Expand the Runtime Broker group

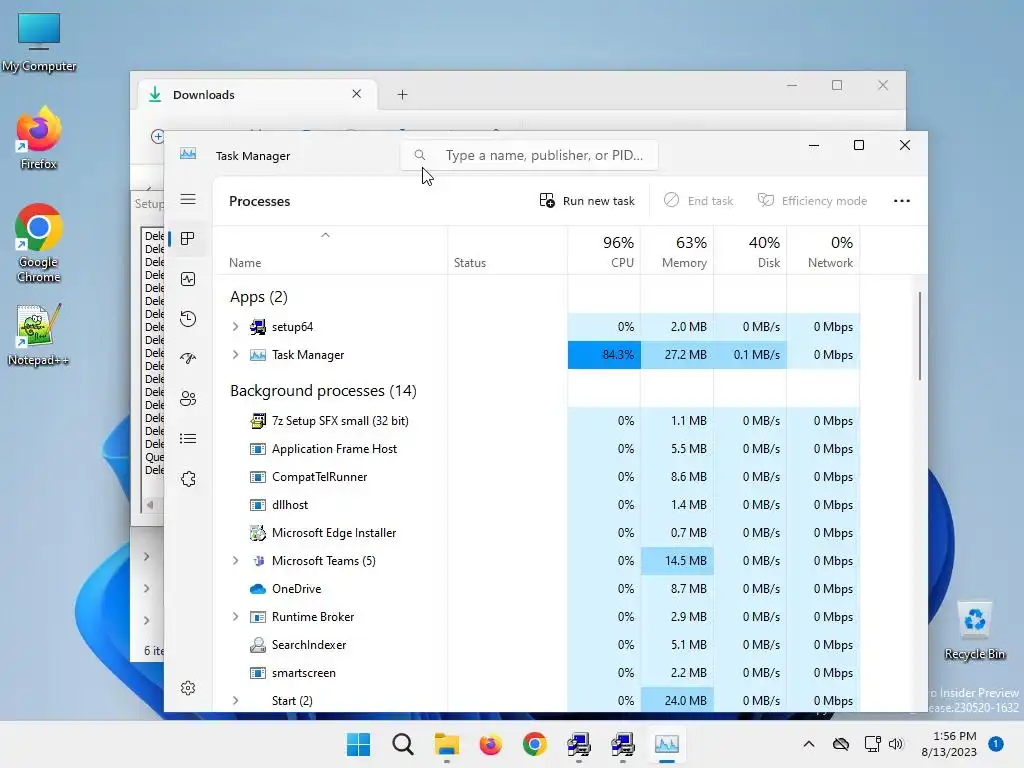(x=236, y=616)
